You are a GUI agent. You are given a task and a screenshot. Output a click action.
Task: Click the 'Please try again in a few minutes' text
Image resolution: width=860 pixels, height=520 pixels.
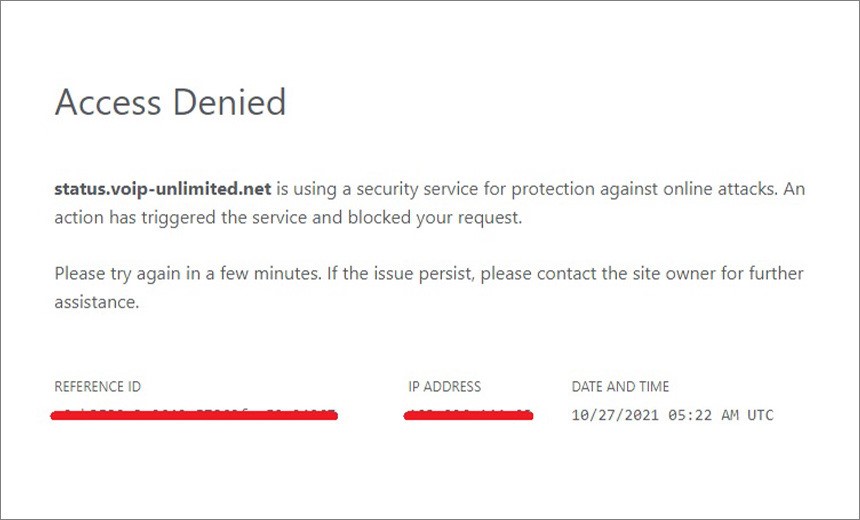point(188,274)
